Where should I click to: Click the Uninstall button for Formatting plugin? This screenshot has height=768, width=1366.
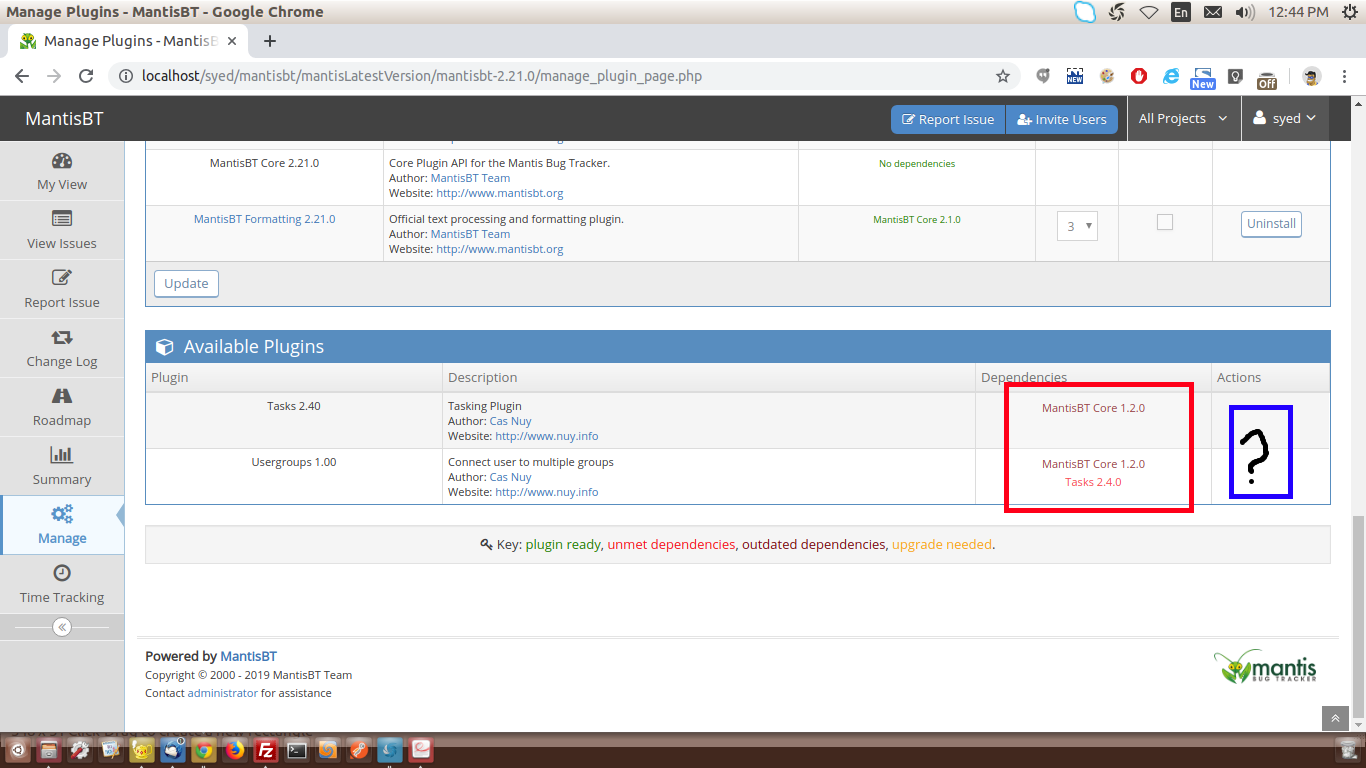point(1271,224)
